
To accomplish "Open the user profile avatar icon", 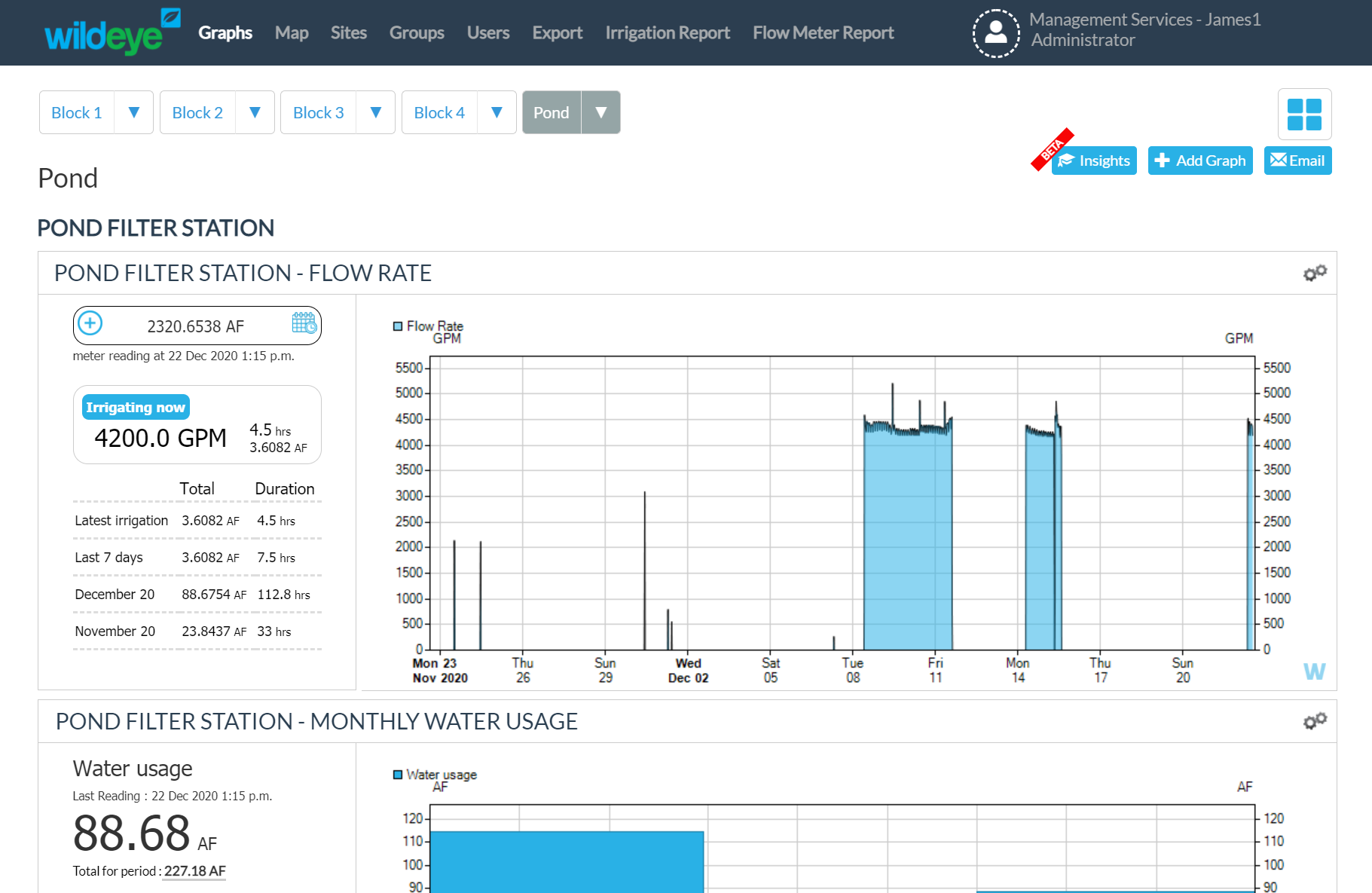I will click(x=996, y=33).
